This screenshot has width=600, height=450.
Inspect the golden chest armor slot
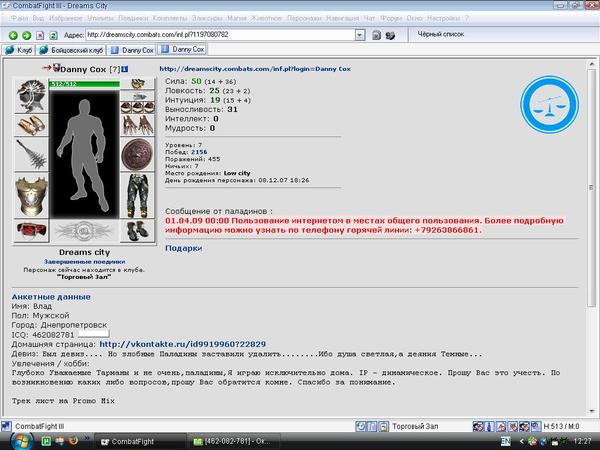(x=31, y=196)
